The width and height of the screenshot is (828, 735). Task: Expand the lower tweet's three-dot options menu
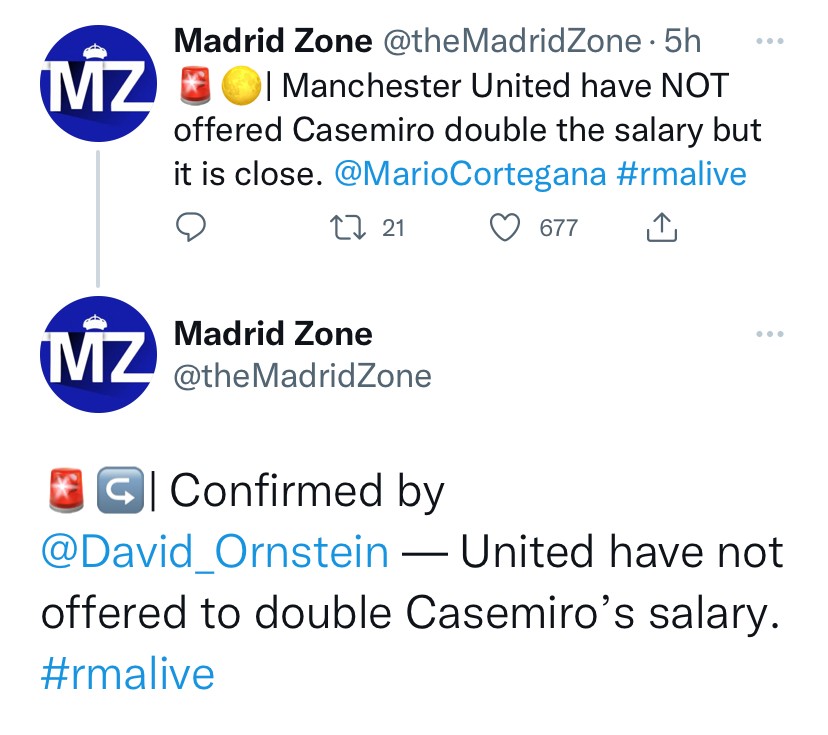pyautogui.click(x=769, y=334)
